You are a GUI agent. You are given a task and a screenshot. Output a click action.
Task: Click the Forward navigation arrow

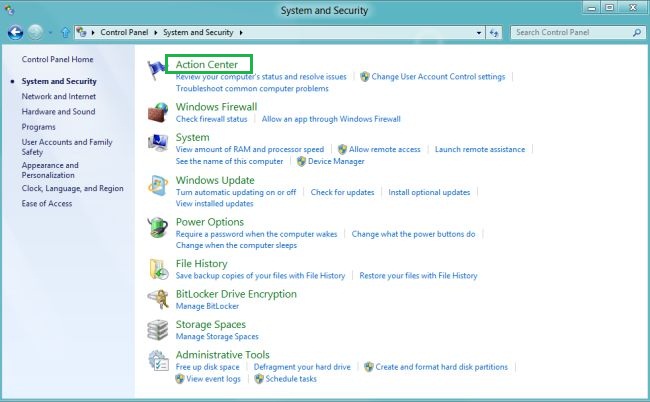coord(36,32)
